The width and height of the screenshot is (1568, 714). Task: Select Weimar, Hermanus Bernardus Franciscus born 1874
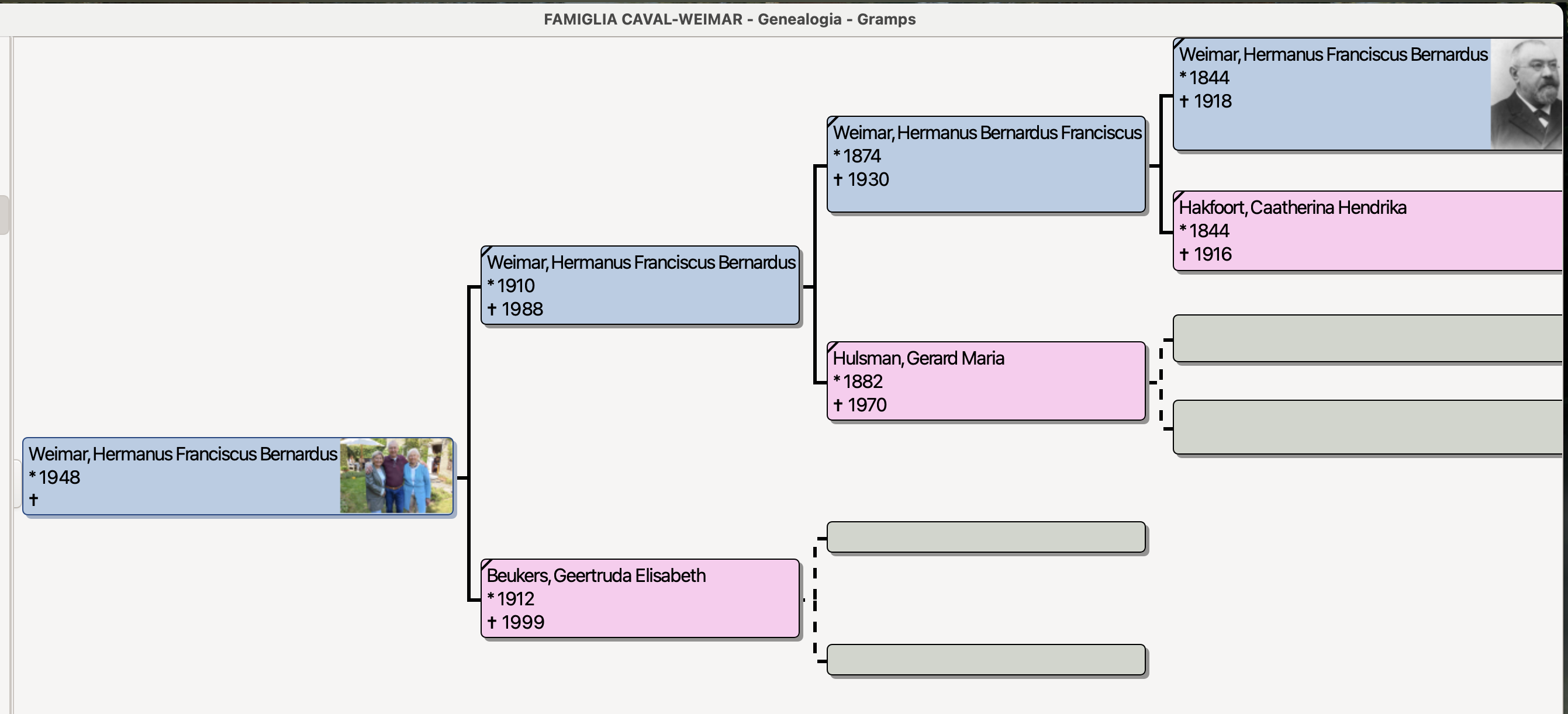point(986,164)
